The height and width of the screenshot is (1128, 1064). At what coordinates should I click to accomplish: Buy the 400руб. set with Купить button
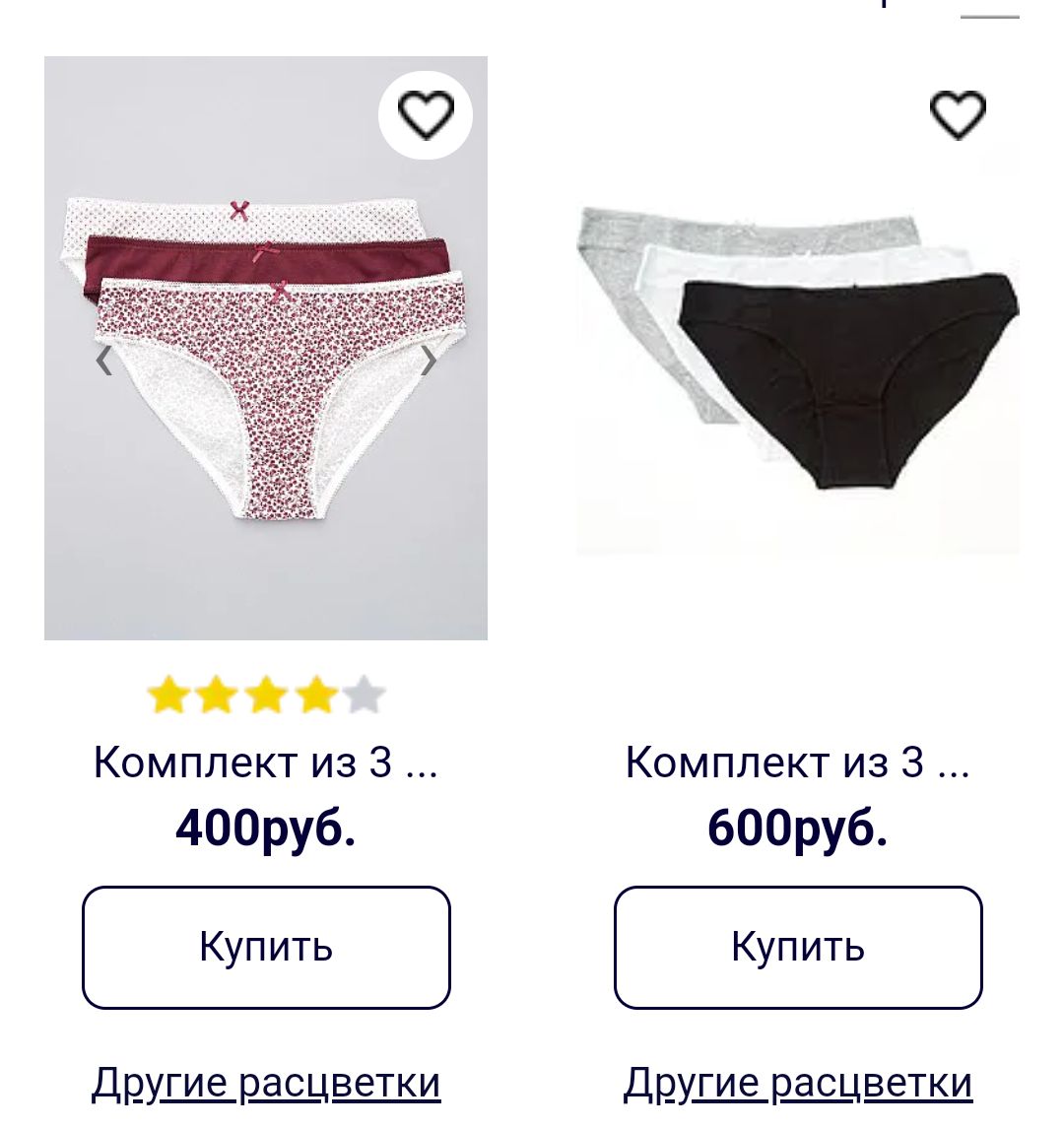coord(265,947)
